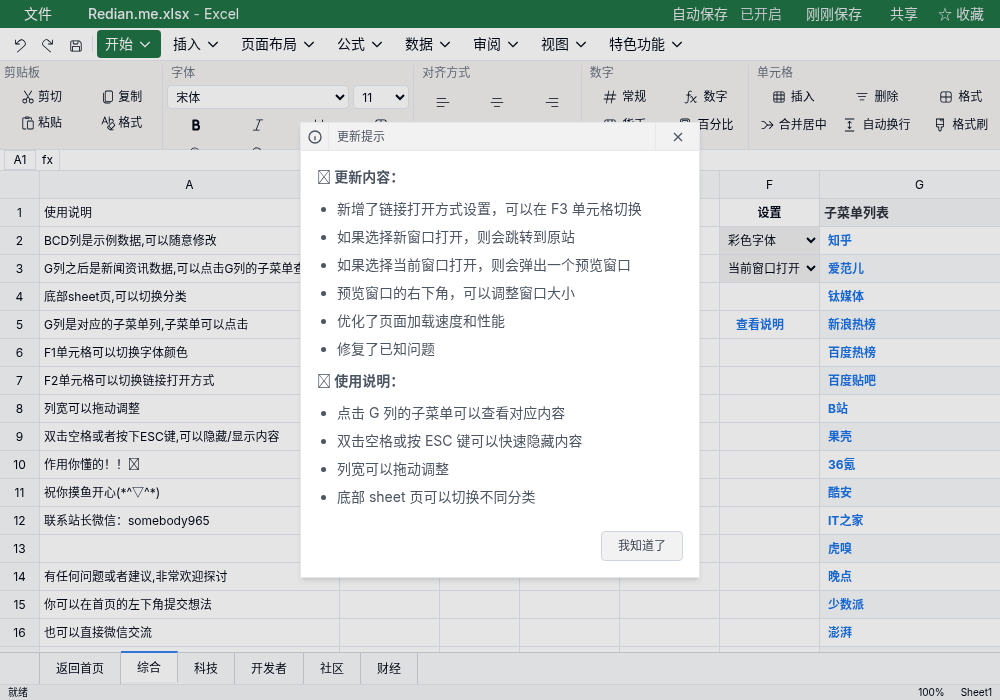Screen dimensions: 1000x700
Task: Apply 百分比 percent format
Action: point(707,124)
